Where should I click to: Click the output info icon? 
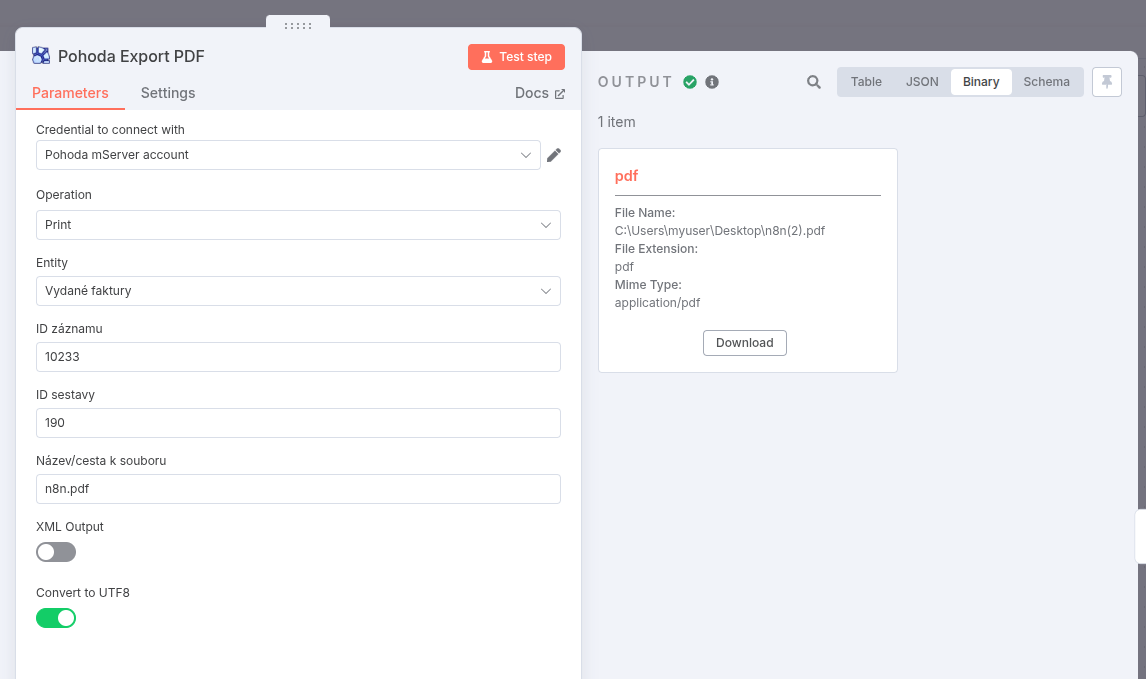click(712, 82)
